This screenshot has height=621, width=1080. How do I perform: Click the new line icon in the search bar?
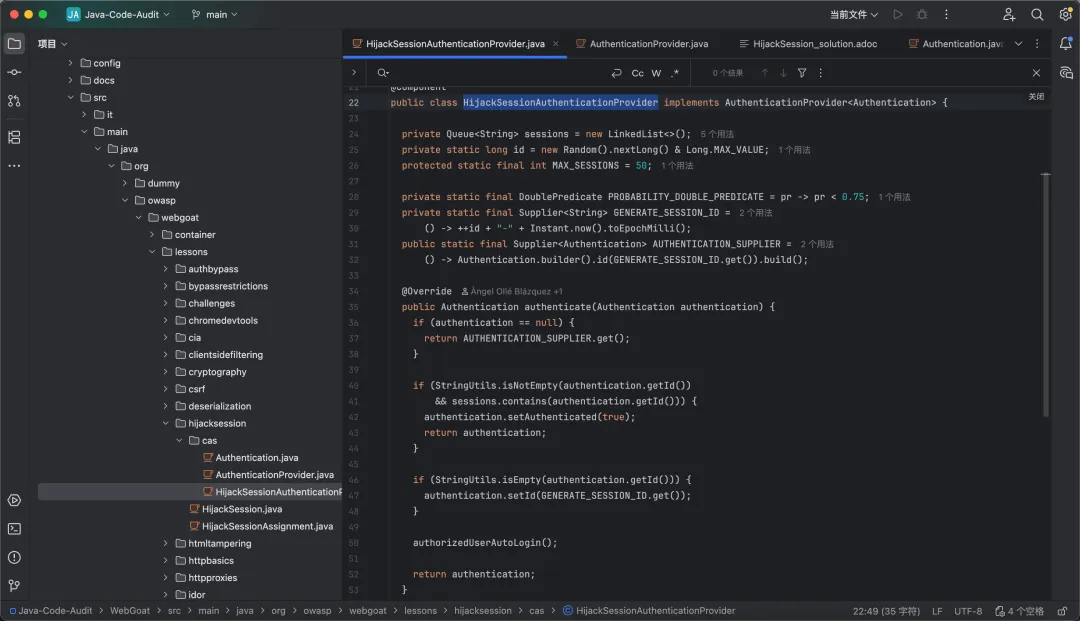pyautogui.click(x=616, y=73)
